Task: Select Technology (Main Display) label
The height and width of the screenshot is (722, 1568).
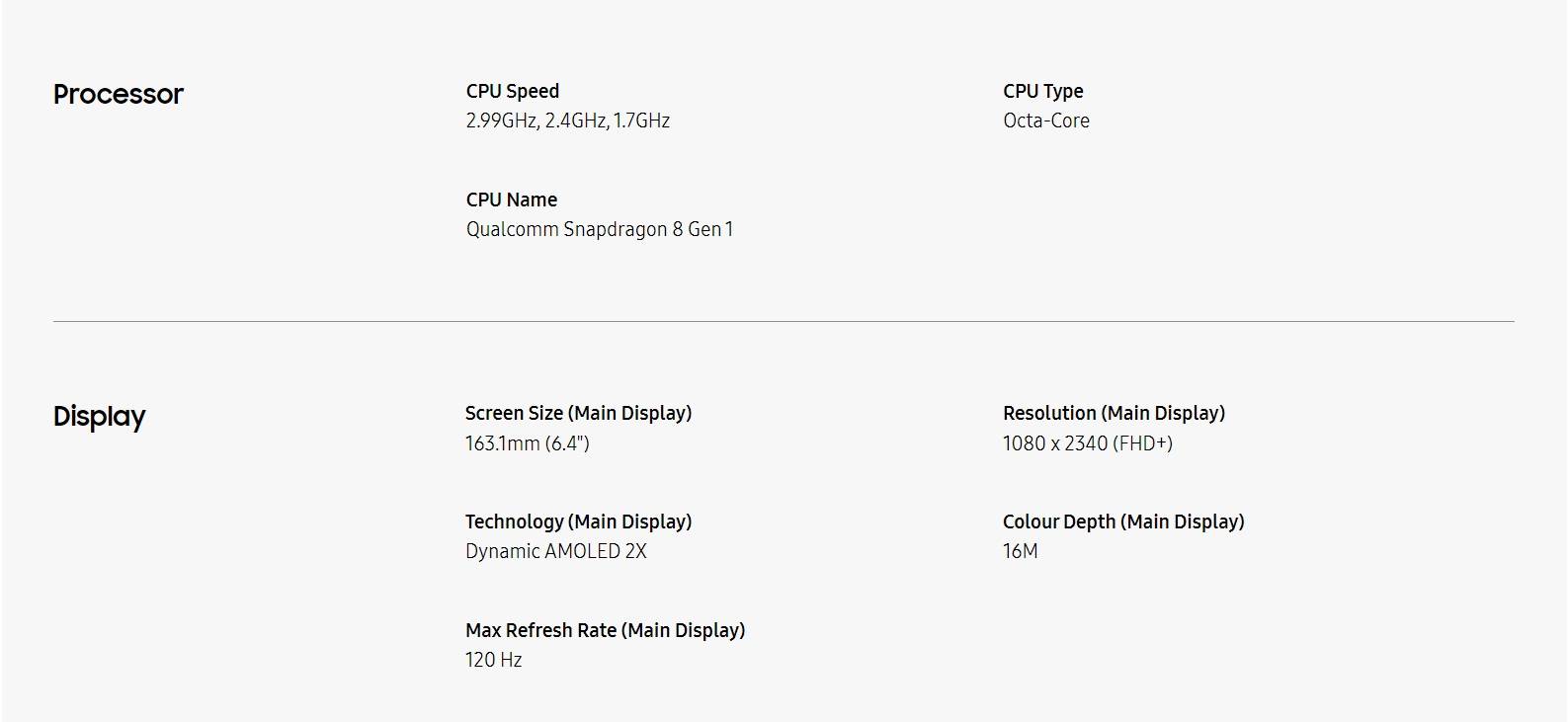Action: coord(579,521)
